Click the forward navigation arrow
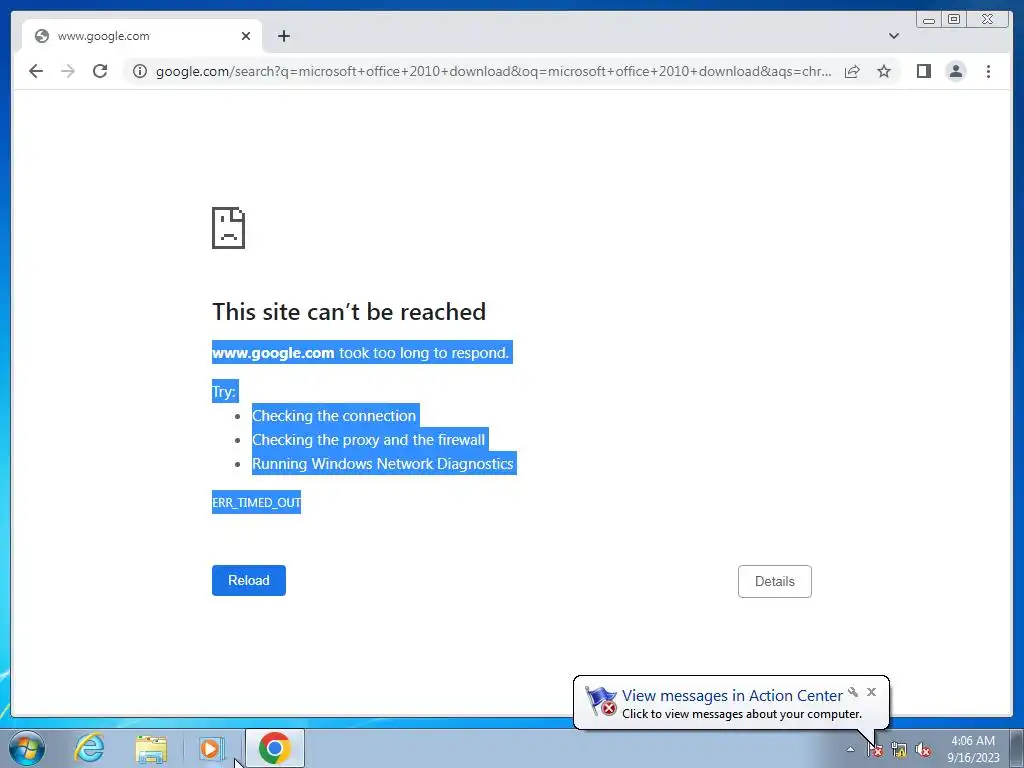1024x768 pixels. tap(68, 71)
